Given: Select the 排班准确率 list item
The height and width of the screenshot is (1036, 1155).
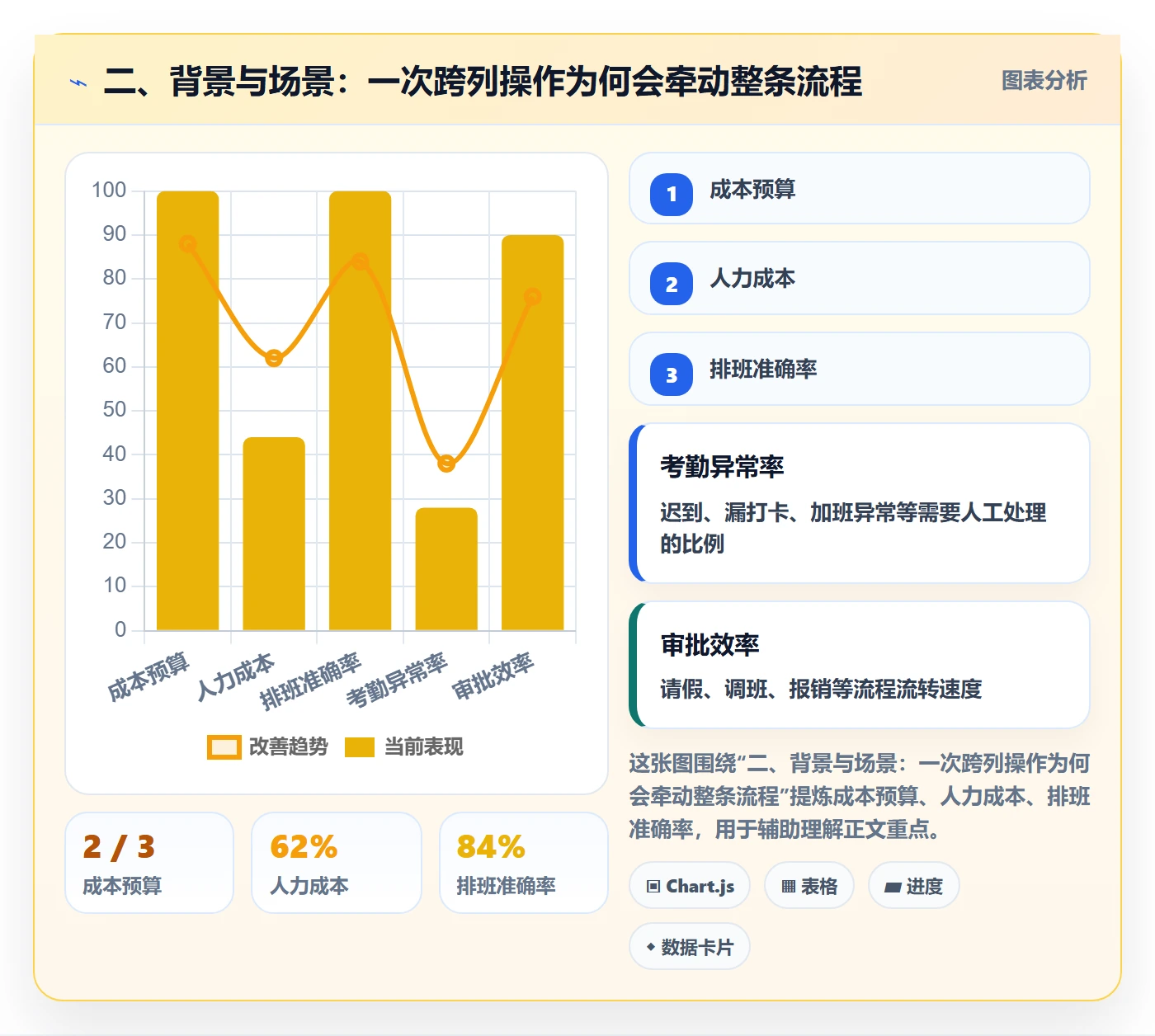Looking at the screenshot, I should click(x=859, y=369).
